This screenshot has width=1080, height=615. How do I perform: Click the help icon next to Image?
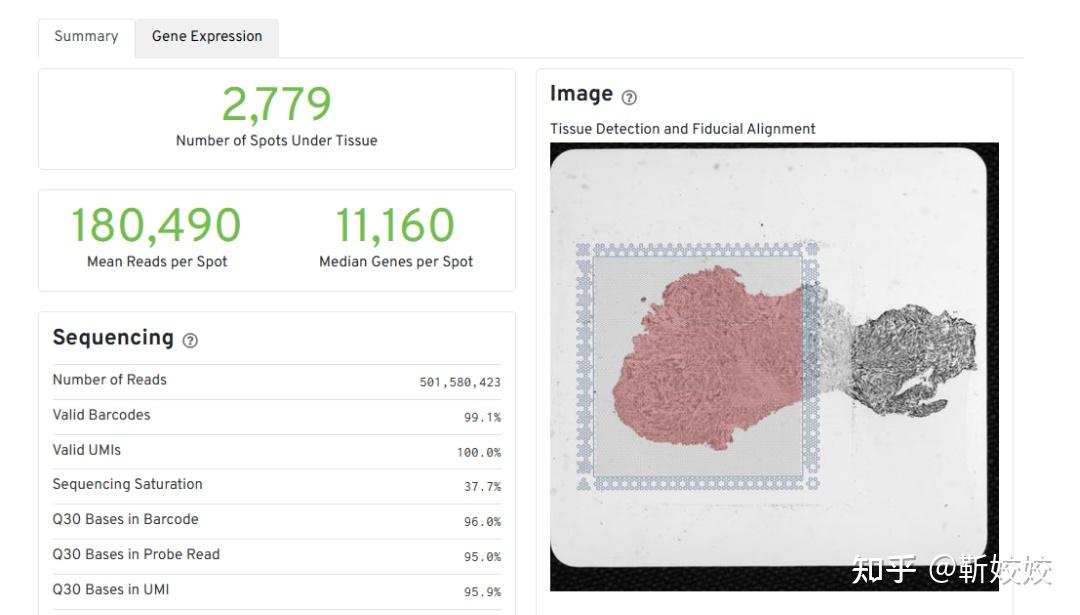pos(629,97)
